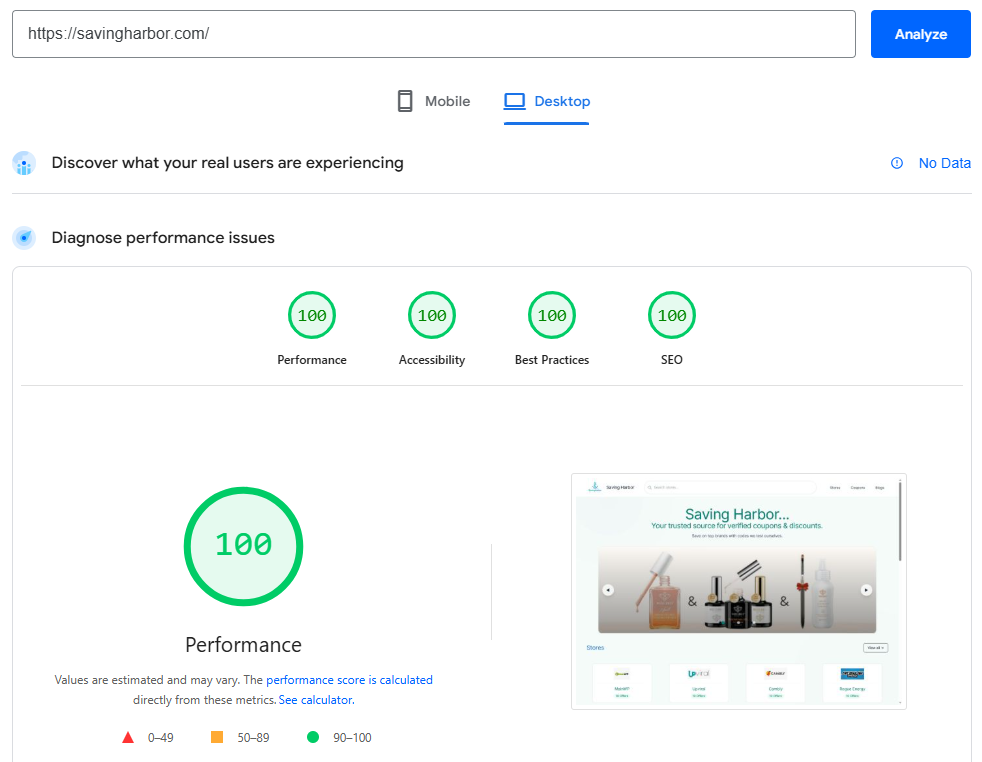Click the green circle 90–100 legend marker

click(313, 738)
